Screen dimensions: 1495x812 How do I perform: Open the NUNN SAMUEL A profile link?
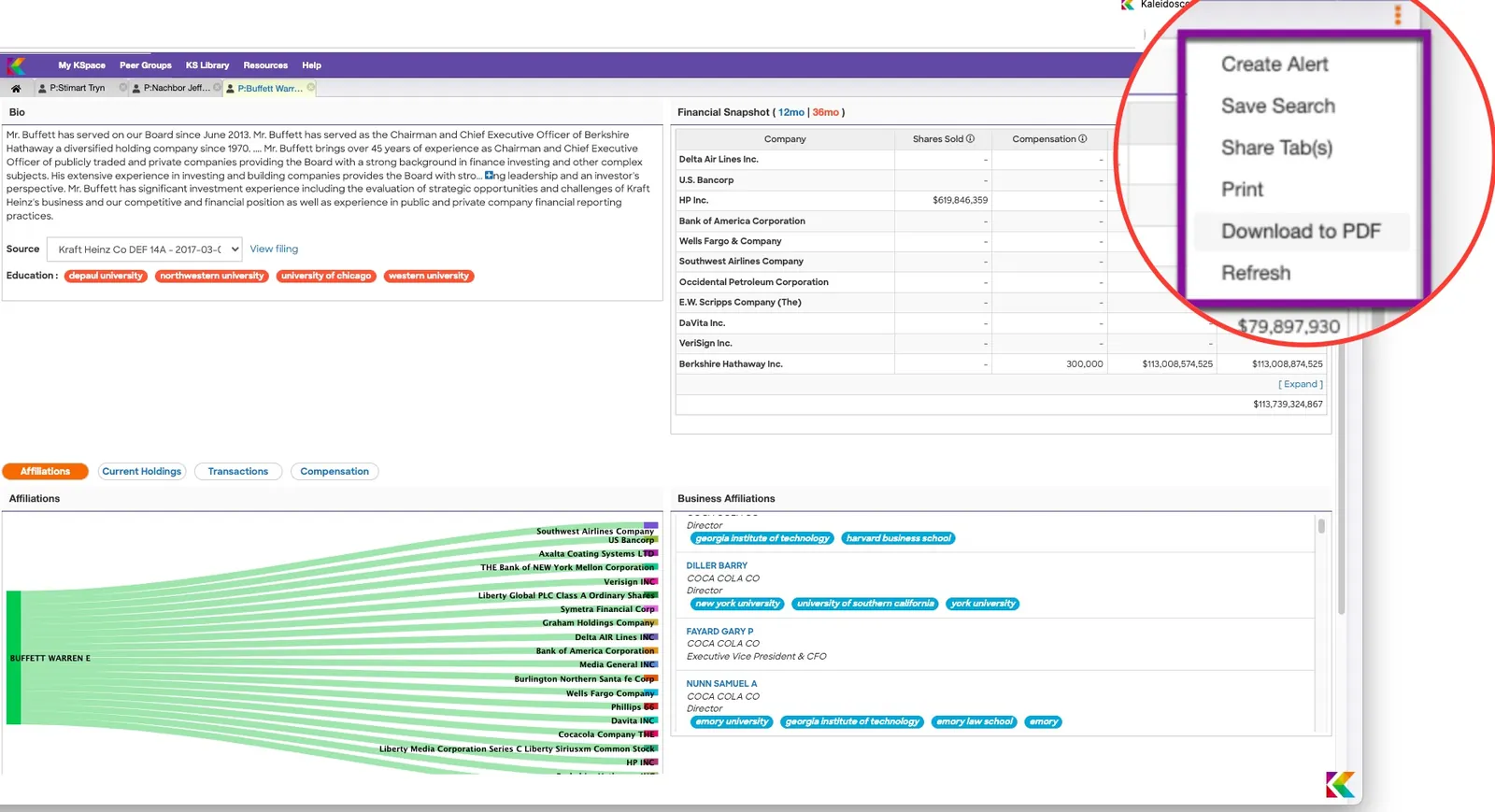(x=721, y=684)
